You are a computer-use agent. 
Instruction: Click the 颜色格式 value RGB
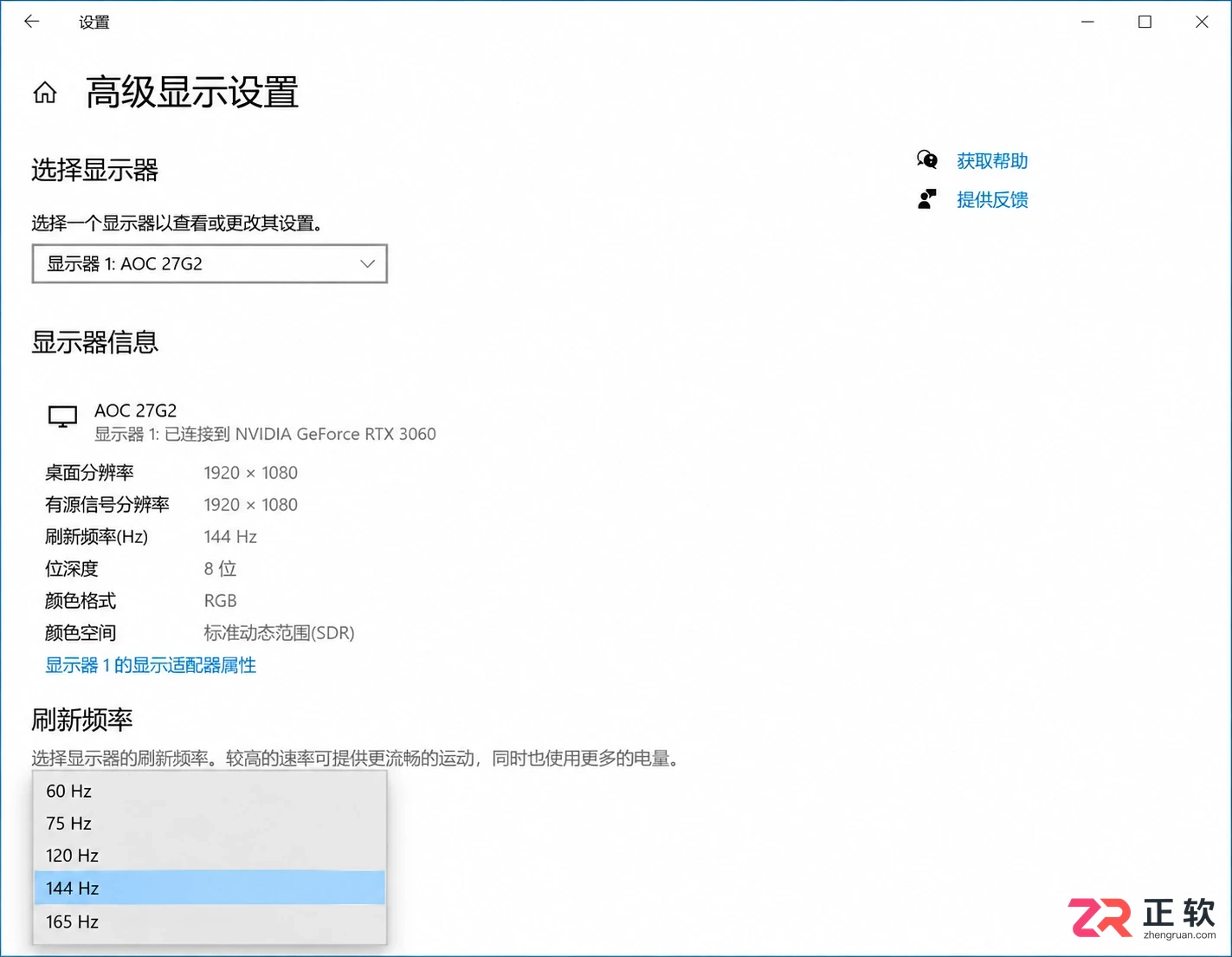click(220, 601)
